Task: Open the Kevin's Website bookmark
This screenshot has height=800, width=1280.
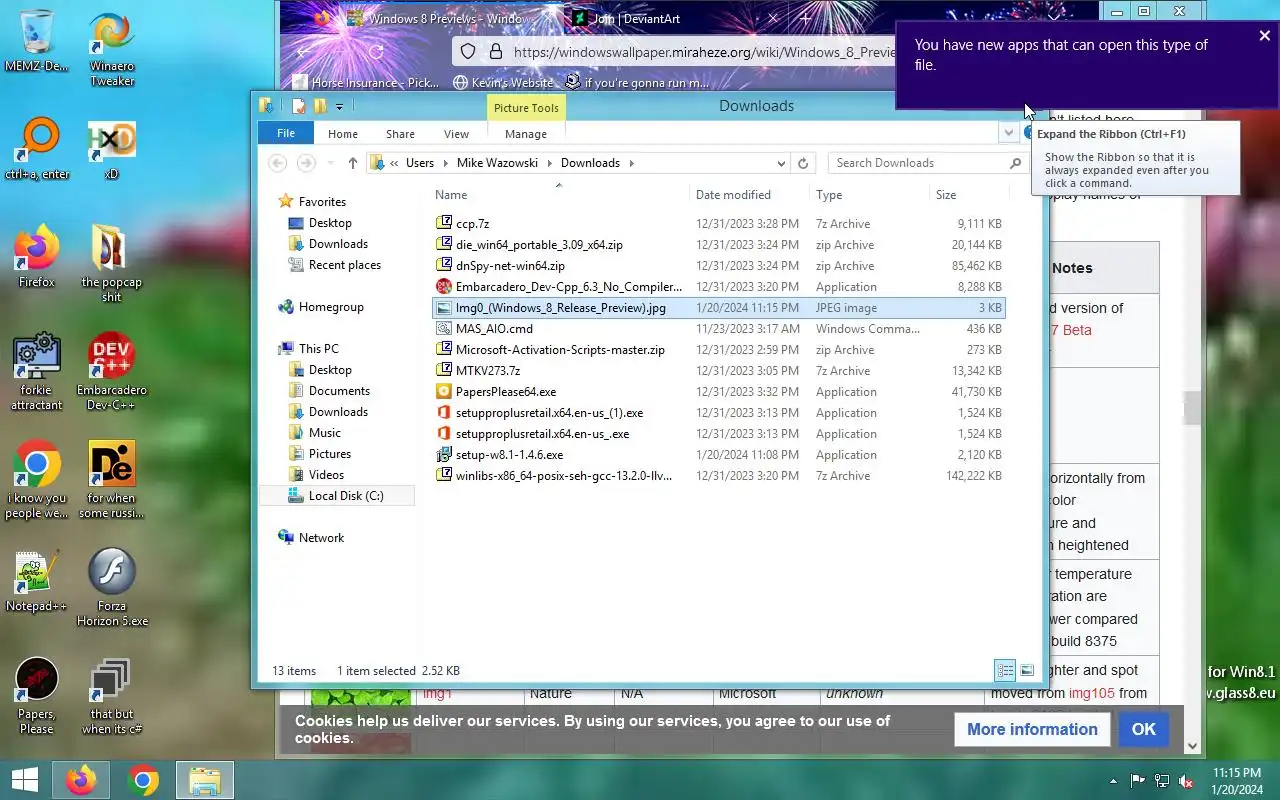Action: [x=502, y=82]
